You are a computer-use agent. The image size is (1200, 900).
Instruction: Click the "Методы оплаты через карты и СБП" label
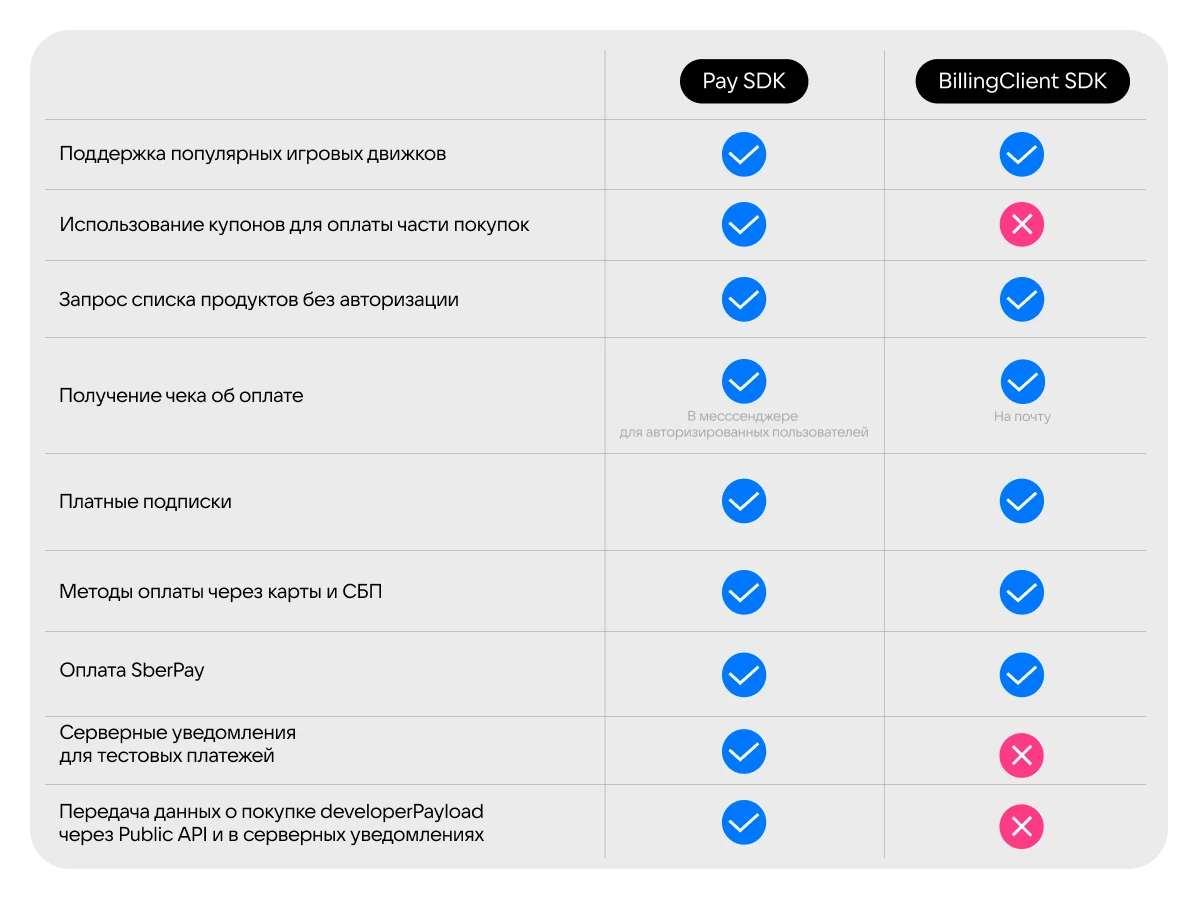coord(221,592)
